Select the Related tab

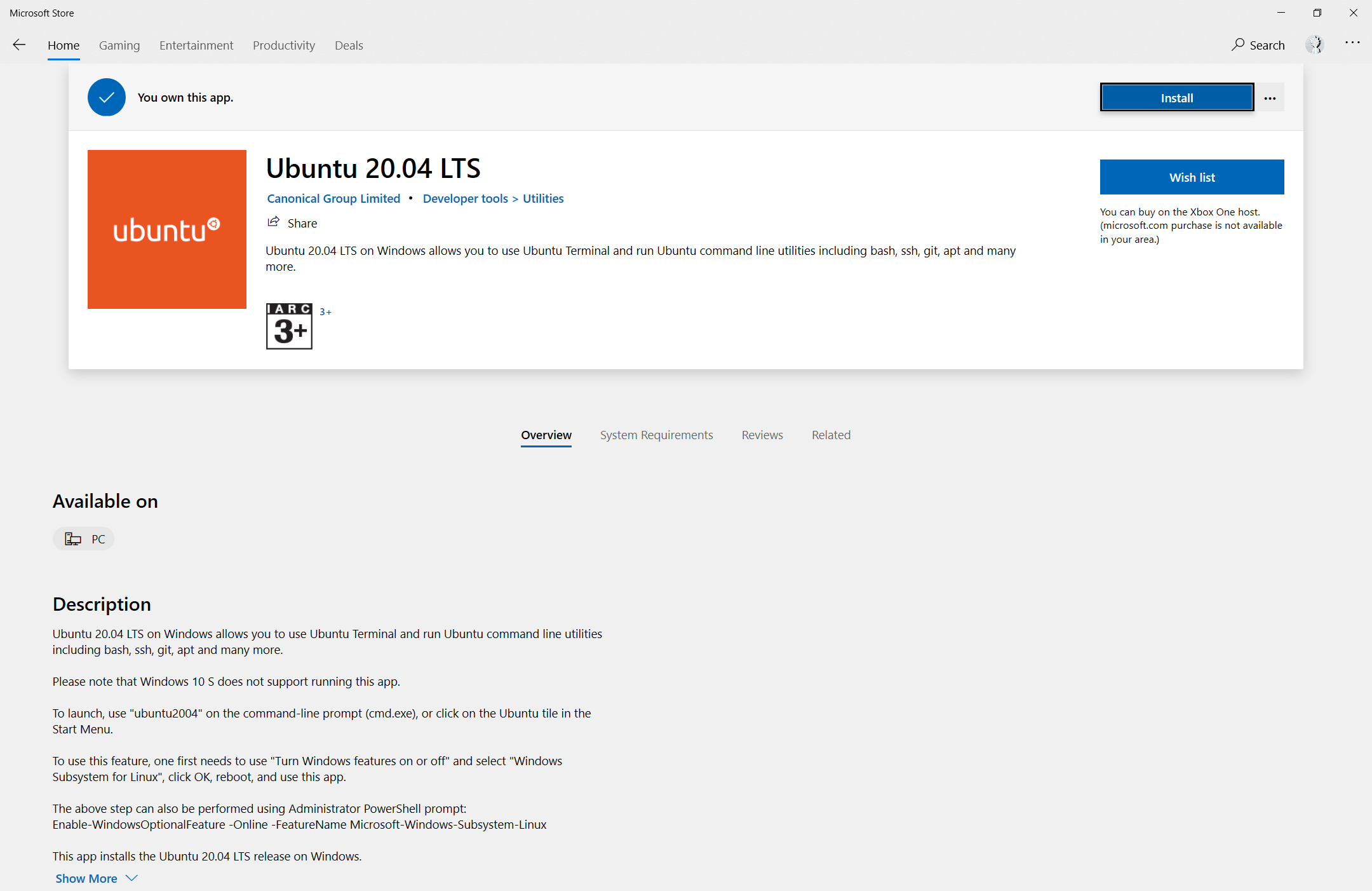831,435
